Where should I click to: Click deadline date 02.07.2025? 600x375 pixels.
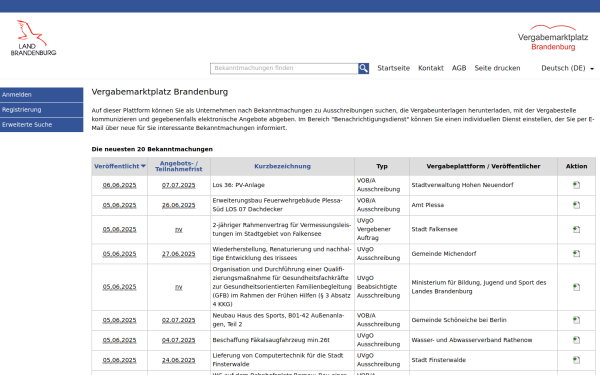(x=179, y=320)
